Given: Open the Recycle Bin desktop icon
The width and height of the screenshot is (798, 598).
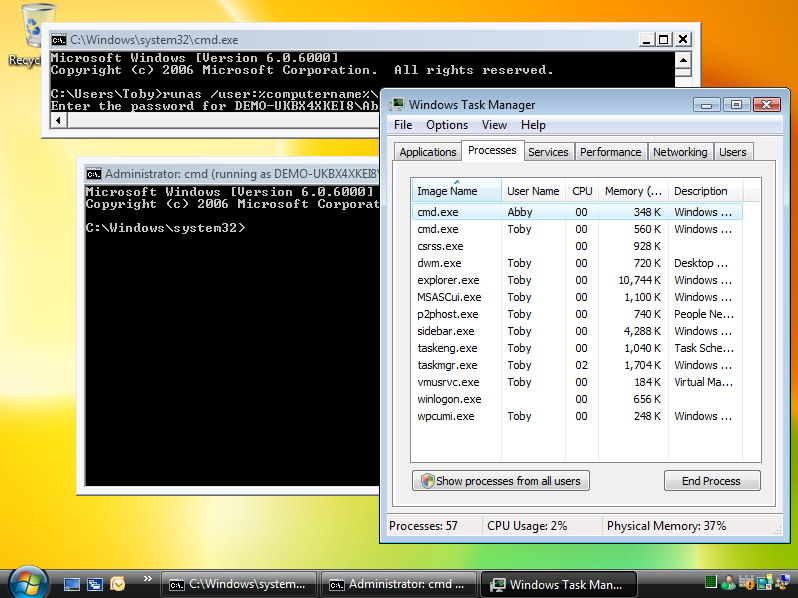Looking at the screenshot, I should pos(31,36).
